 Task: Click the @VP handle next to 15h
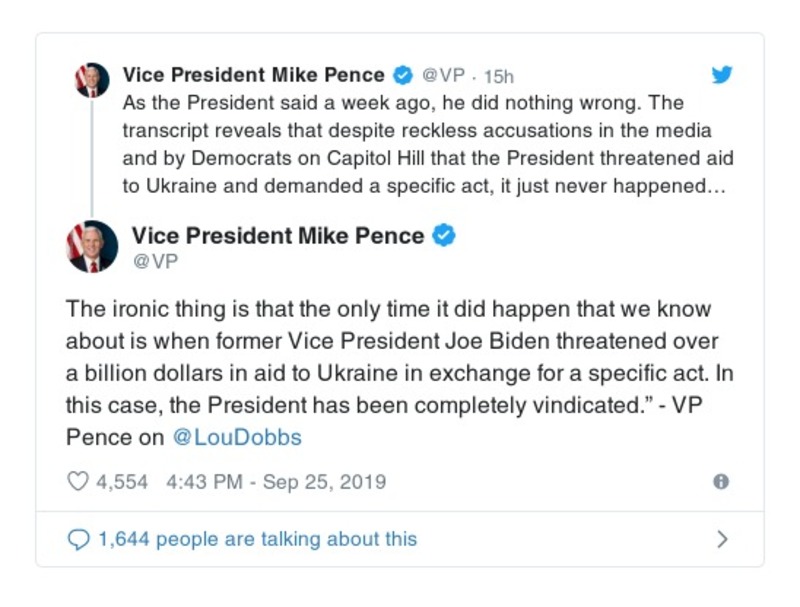[443, 76]
